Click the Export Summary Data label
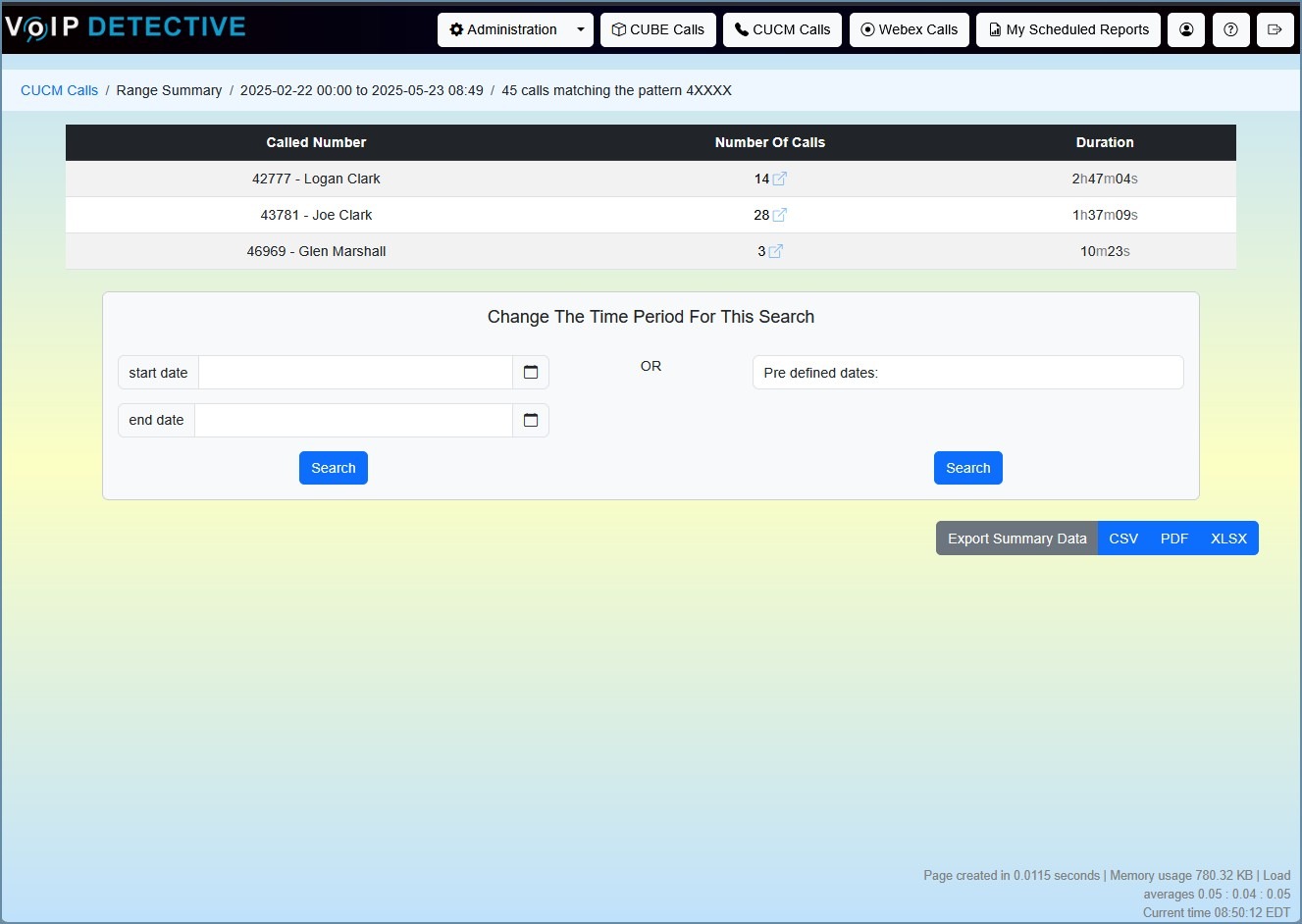The image size is (1302, 924). coord(1016,539)
